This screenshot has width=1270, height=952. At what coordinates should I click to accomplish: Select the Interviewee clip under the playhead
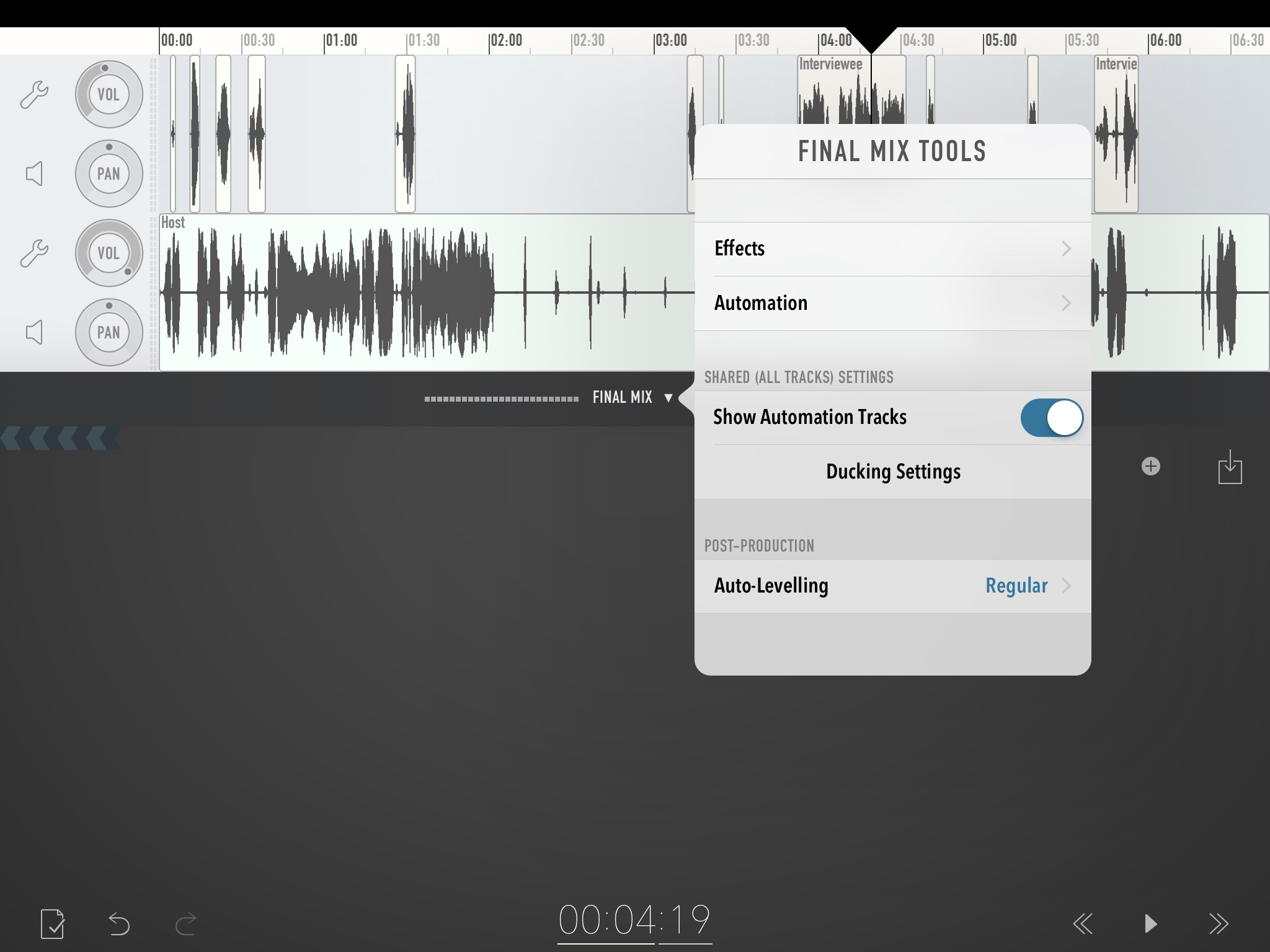[851, 90]
